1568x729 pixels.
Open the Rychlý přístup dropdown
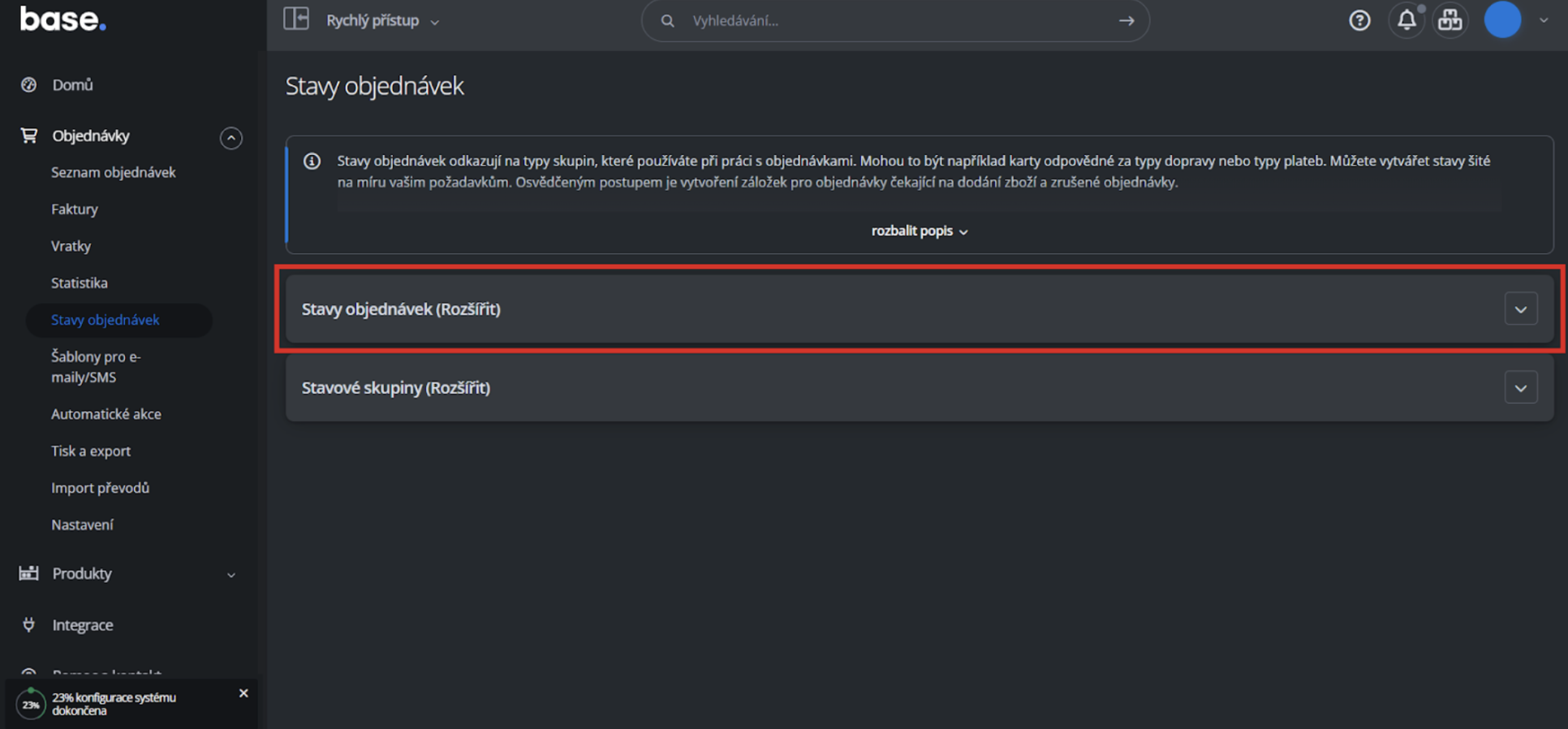[382, 20]
